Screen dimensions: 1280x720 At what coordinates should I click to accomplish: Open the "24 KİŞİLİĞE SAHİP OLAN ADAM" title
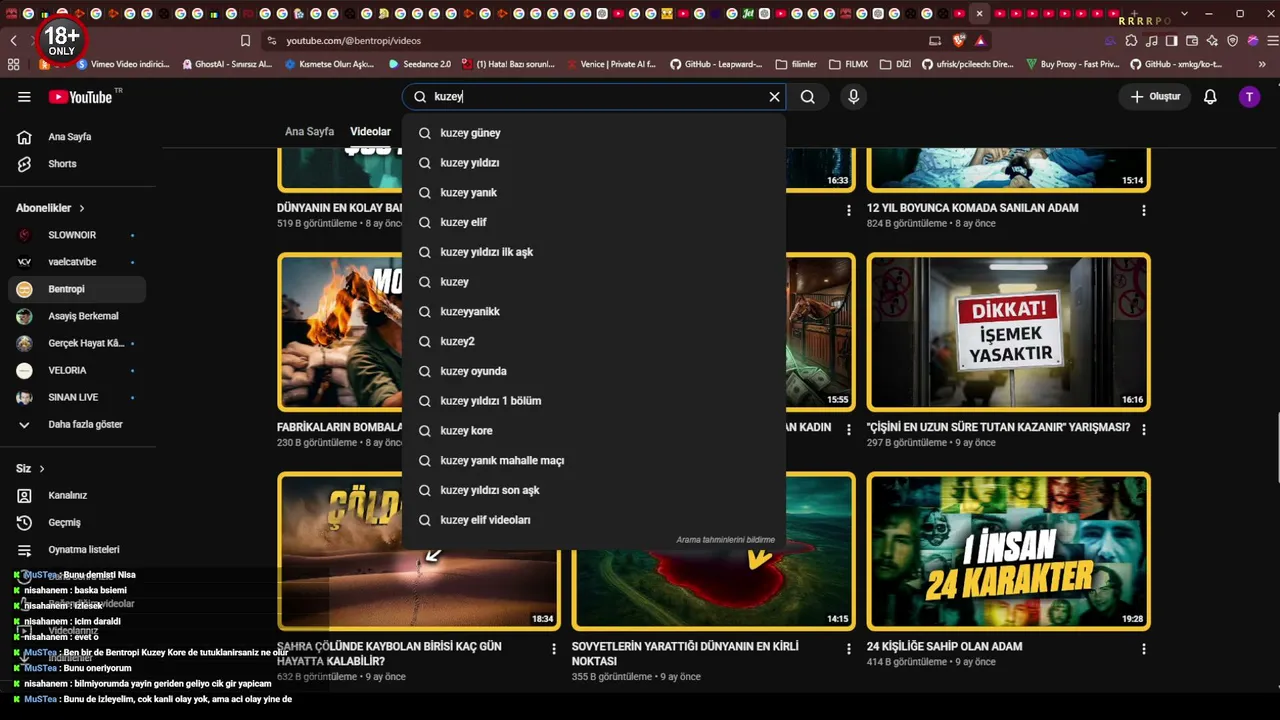(x=944, y=646)
